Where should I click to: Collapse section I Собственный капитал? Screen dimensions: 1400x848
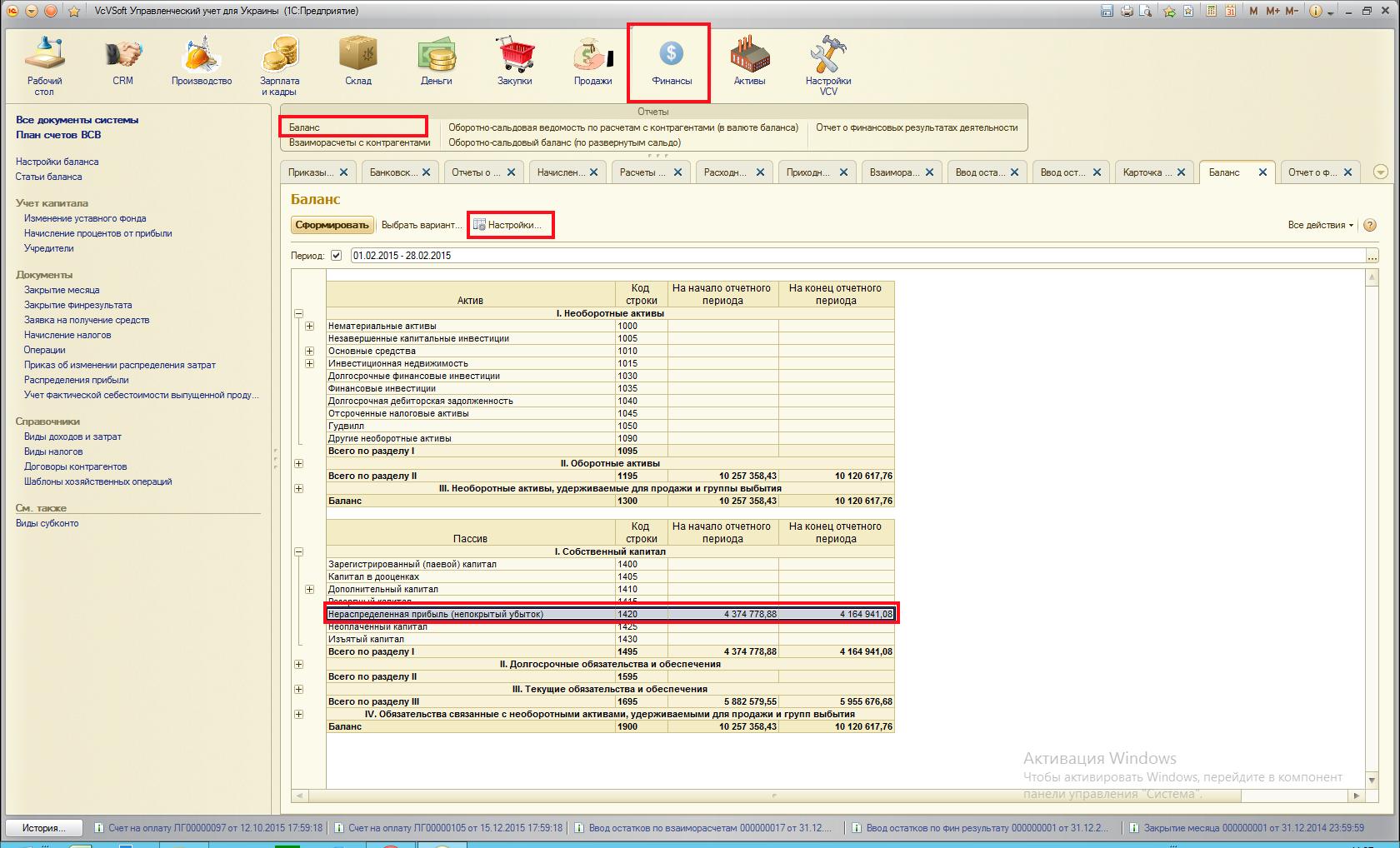(298, 552)
